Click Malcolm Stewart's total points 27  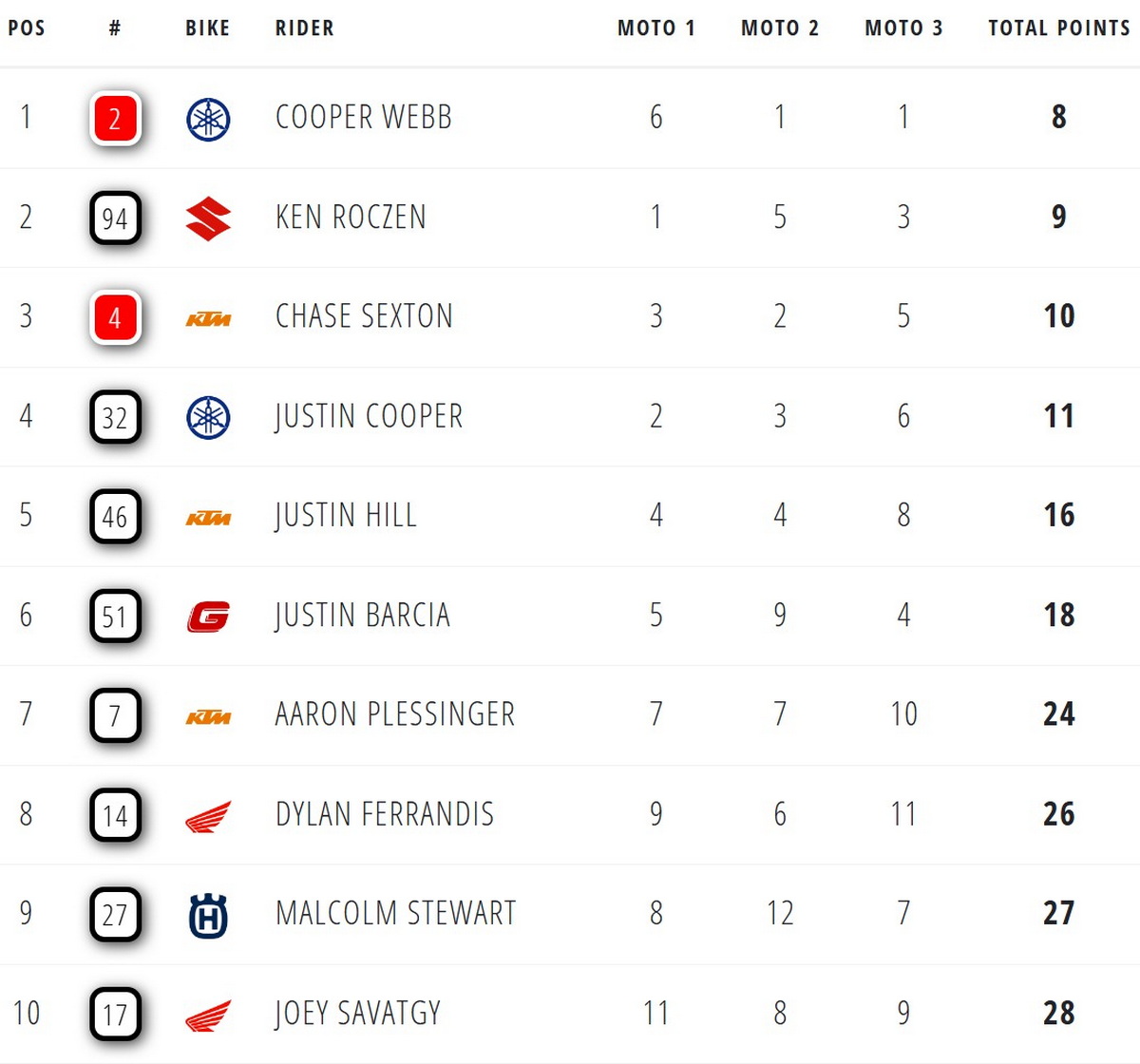[1059, 912]
